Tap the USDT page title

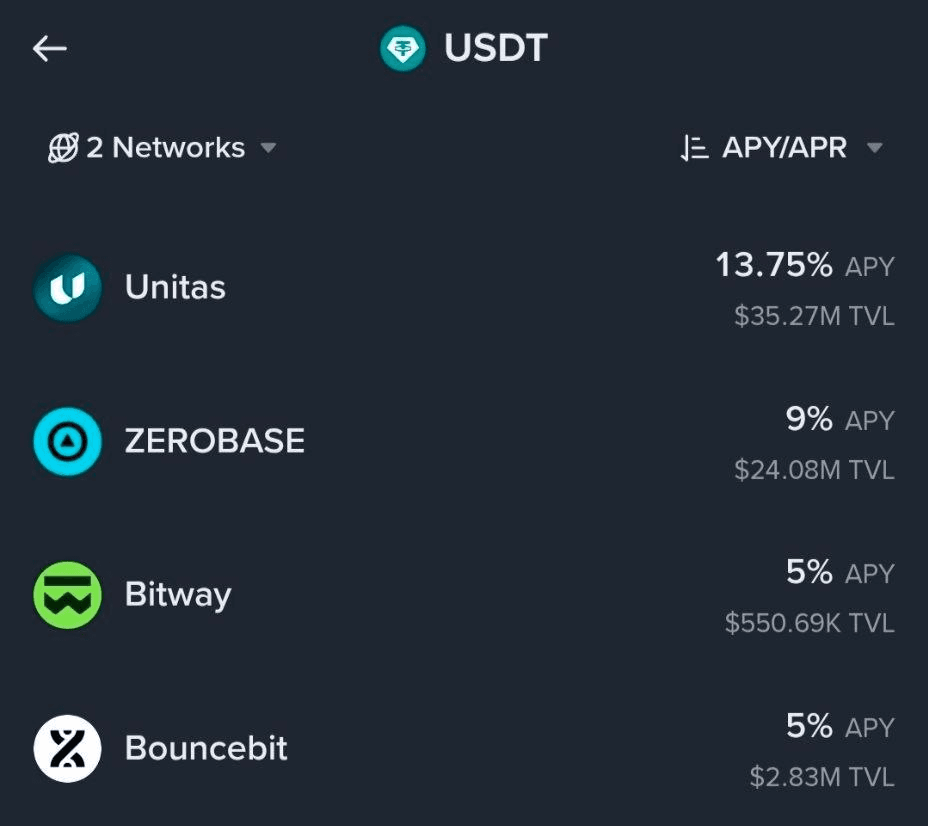coord(496,48)
